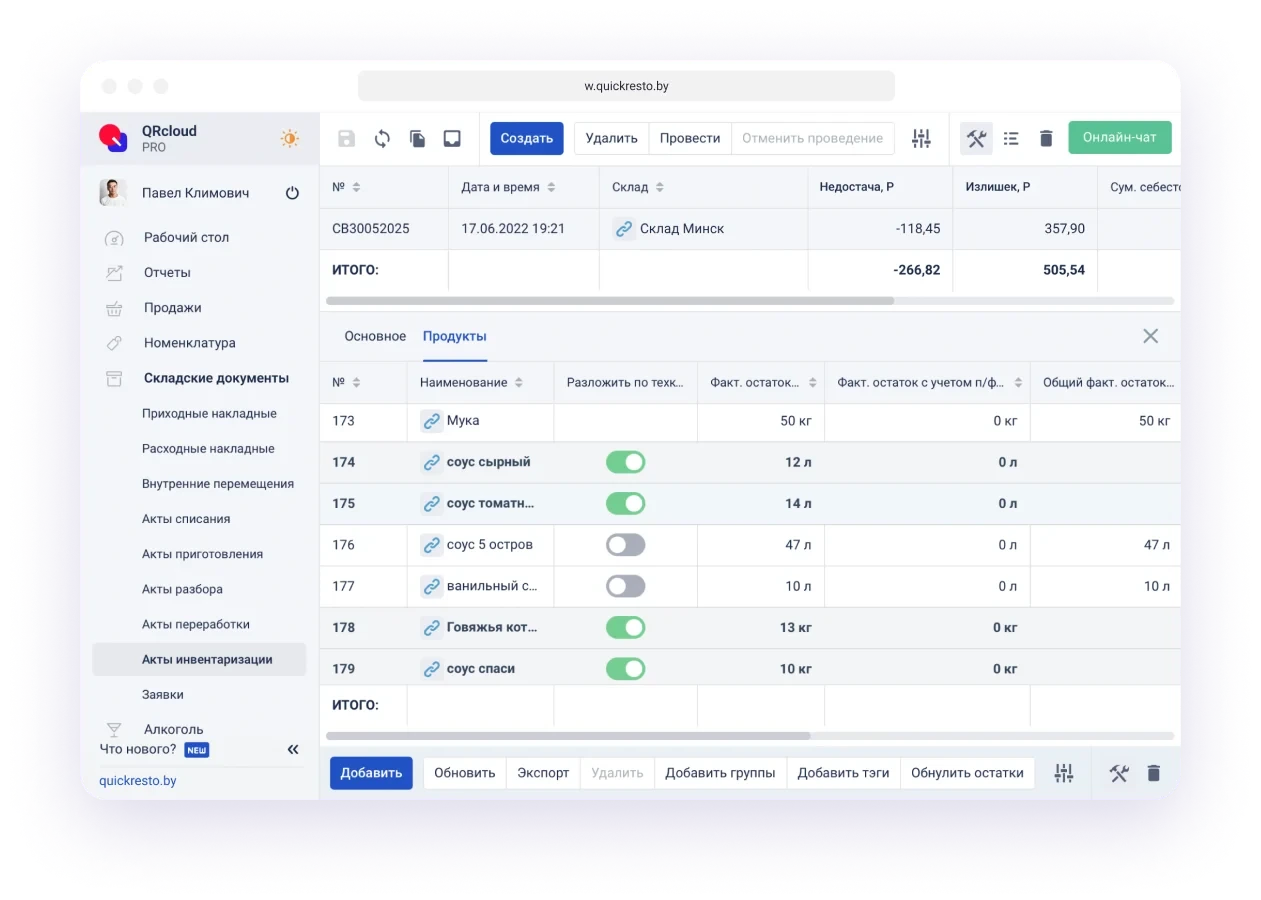Expand the Складские документы sidebar section

click(216, 378)
